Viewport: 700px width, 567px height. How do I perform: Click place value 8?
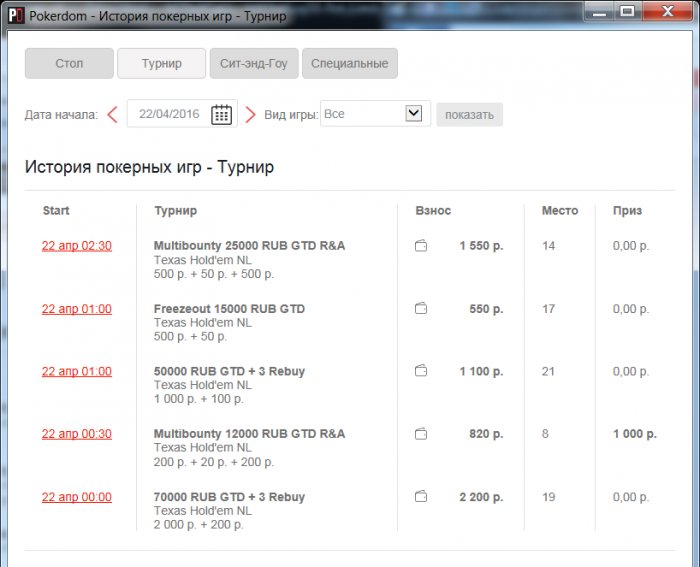[545, 434]
